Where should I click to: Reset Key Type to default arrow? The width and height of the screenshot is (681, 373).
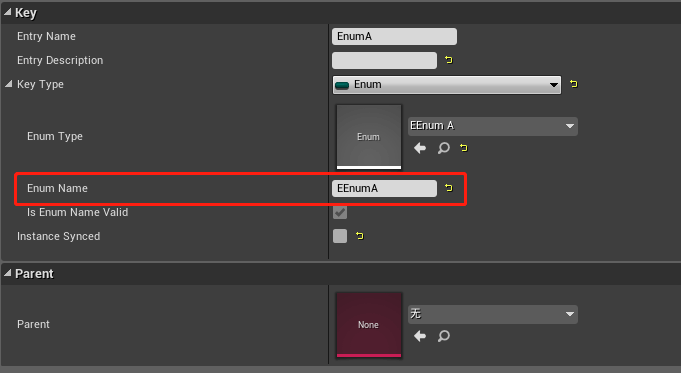pyautogui.click(x=574, y=84)
